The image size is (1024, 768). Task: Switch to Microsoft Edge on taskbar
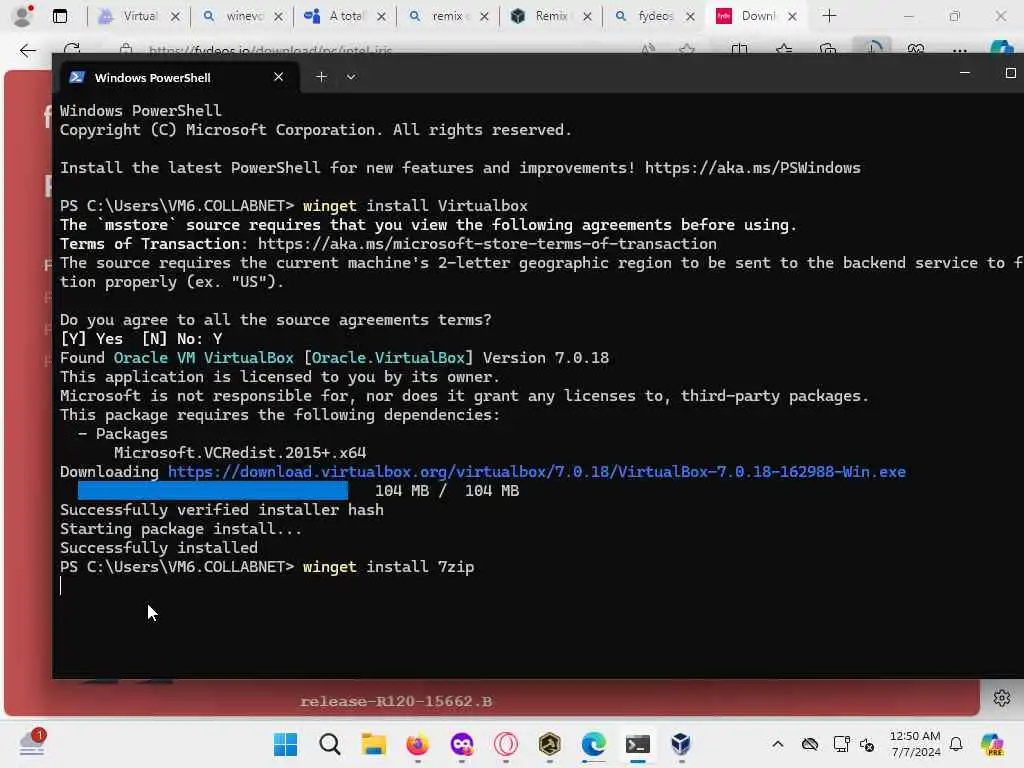coord(594,744)
